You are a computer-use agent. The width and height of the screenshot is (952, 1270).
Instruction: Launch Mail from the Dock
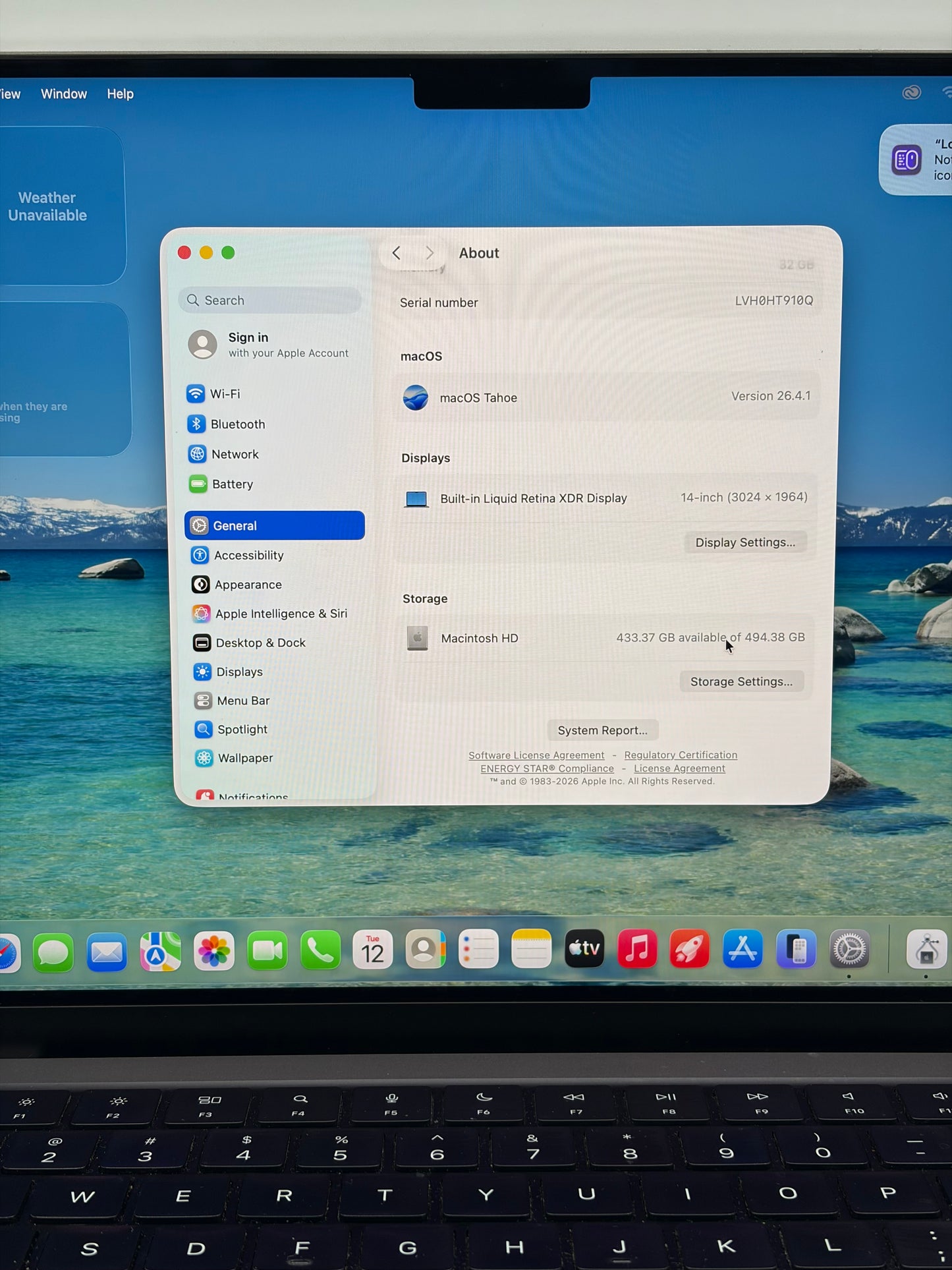(x=107, y=952)
